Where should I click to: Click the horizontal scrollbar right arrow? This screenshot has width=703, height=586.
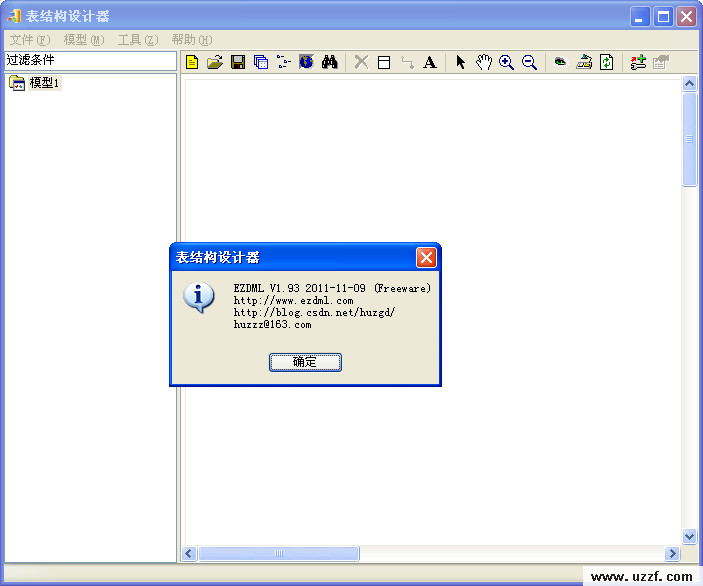click(x=672, y=554)
